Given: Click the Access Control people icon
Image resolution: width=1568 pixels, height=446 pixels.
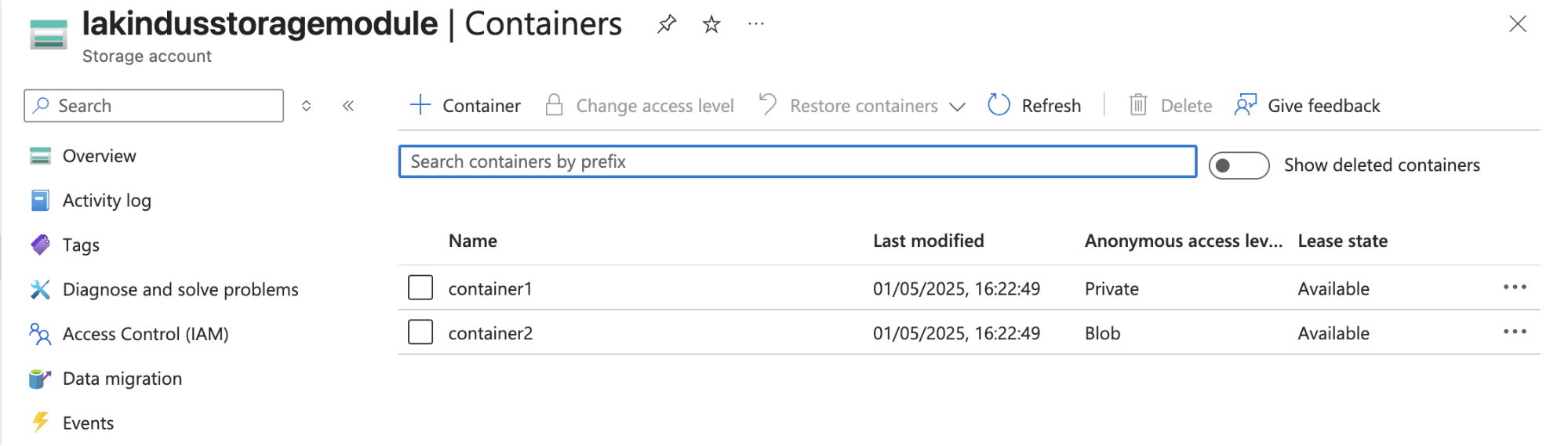Looking at the screenshot, I should coord(40,334).
